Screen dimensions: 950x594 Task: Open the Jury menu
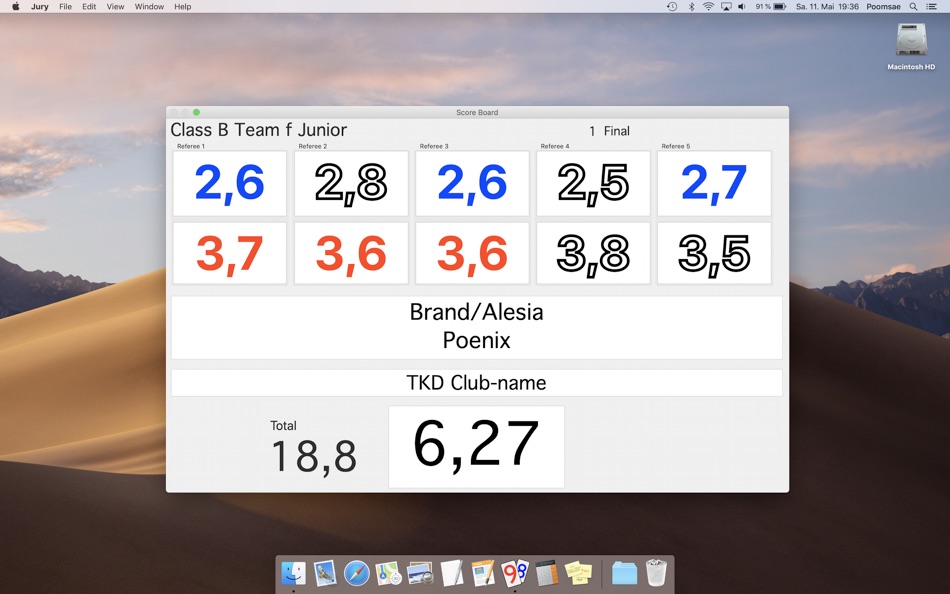pos(38,7)
